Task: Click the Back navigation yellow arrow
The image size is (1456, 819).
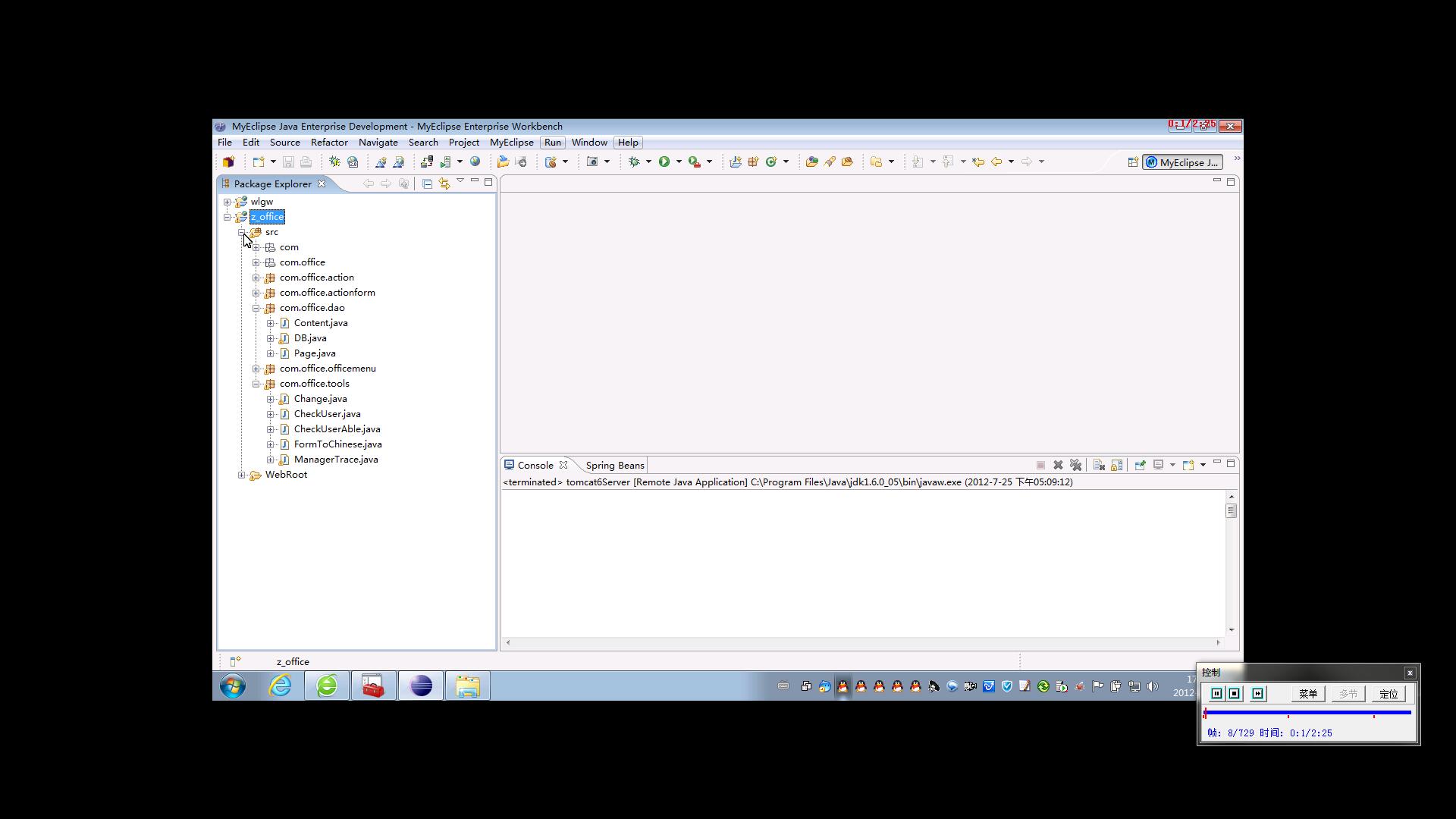Action: (x=996, y=162)
